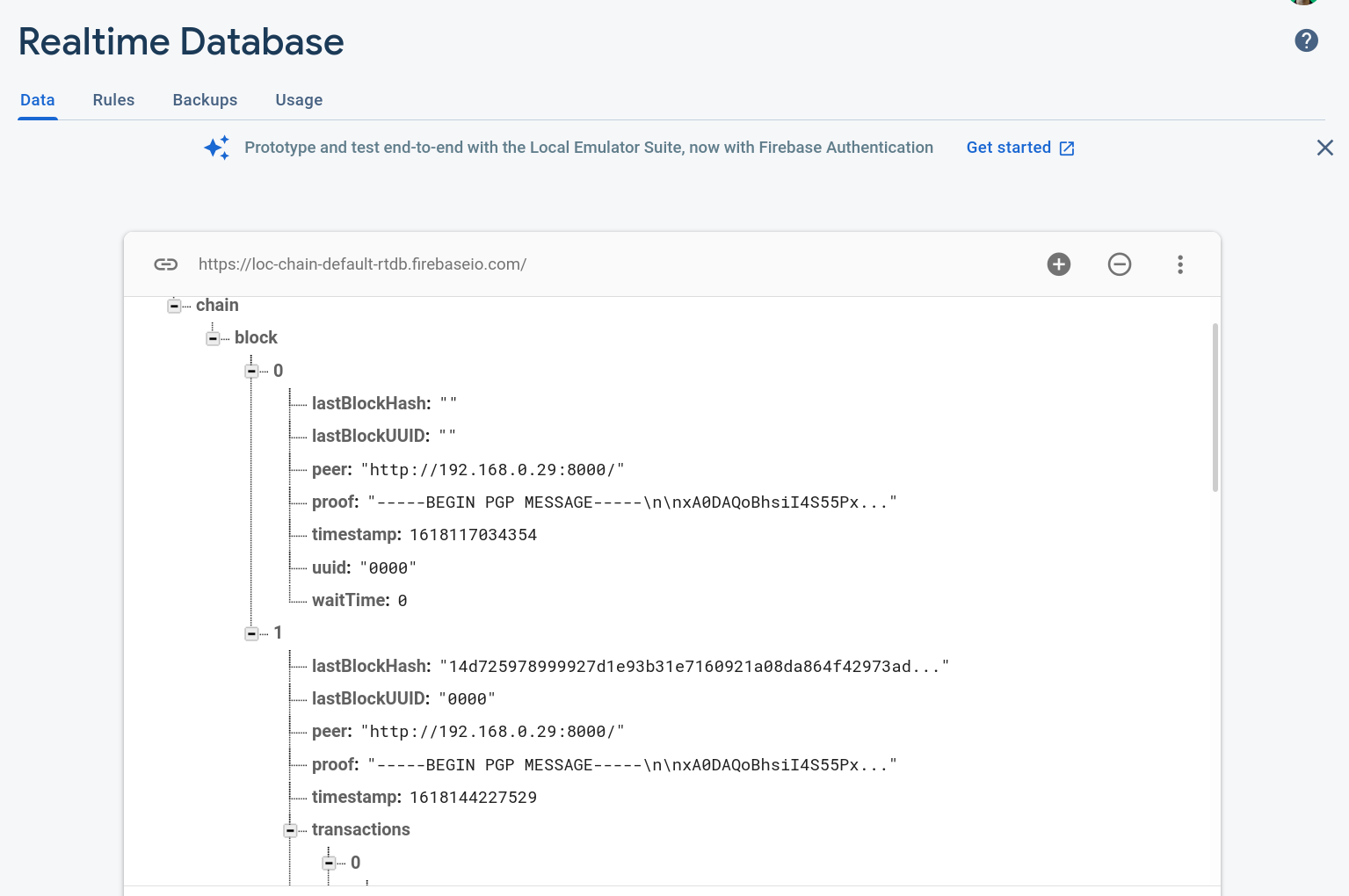Click the uuid key in block 0

(331, 567)
